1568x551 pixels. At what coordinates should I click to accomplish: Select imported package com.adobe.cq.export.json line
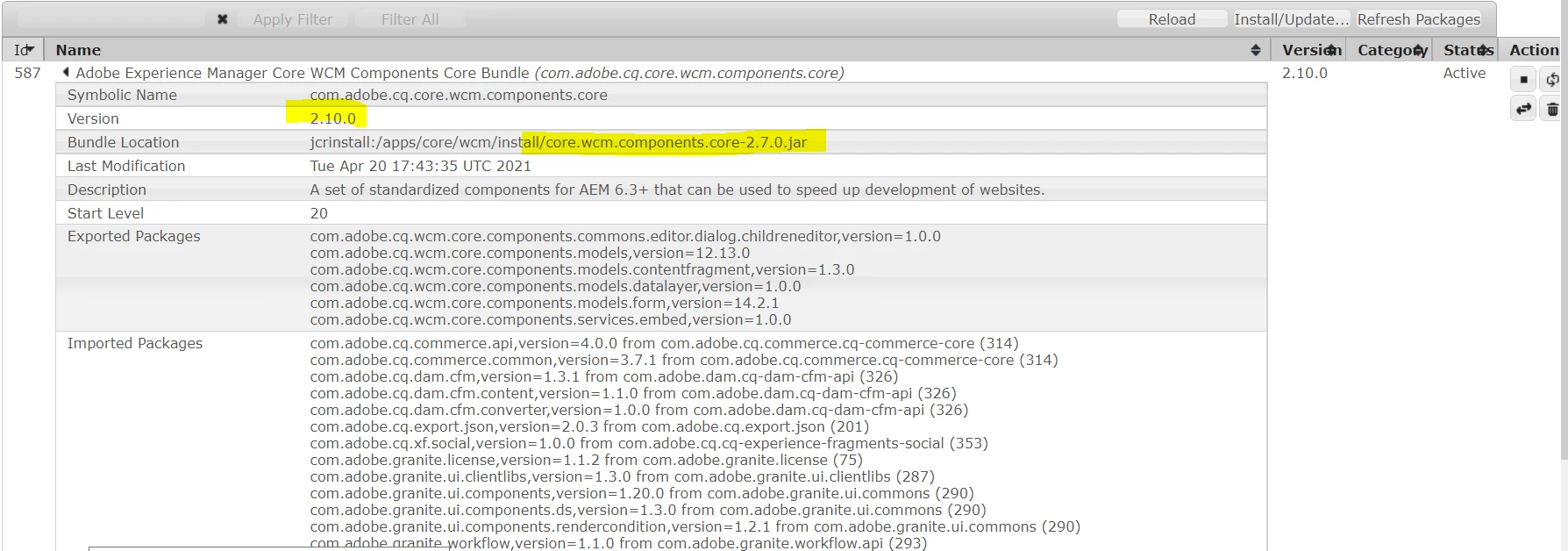(x=589, y=426)
